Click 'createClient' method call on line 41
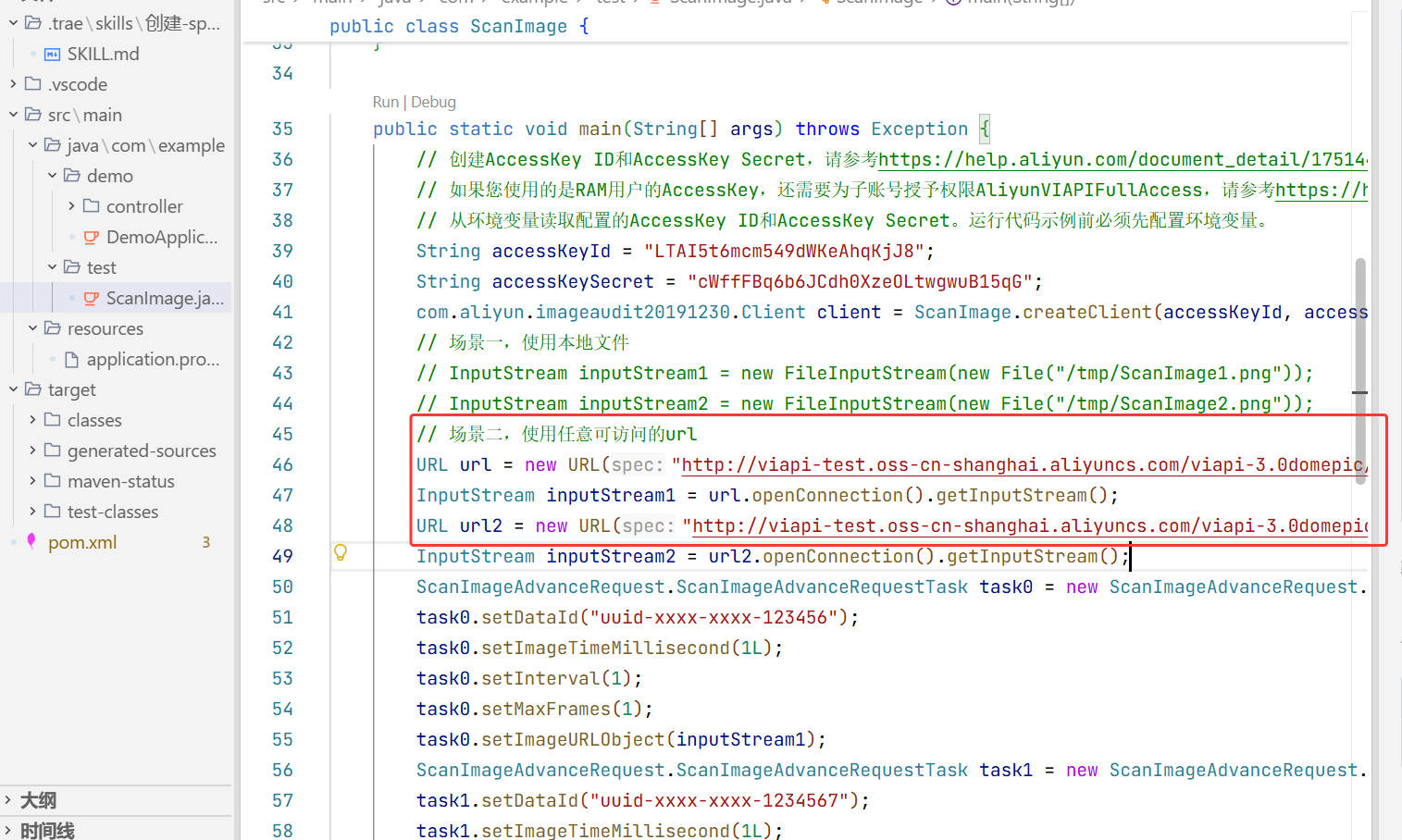Viewport: 1402px width, 840px height. (x=1087, y=312)
